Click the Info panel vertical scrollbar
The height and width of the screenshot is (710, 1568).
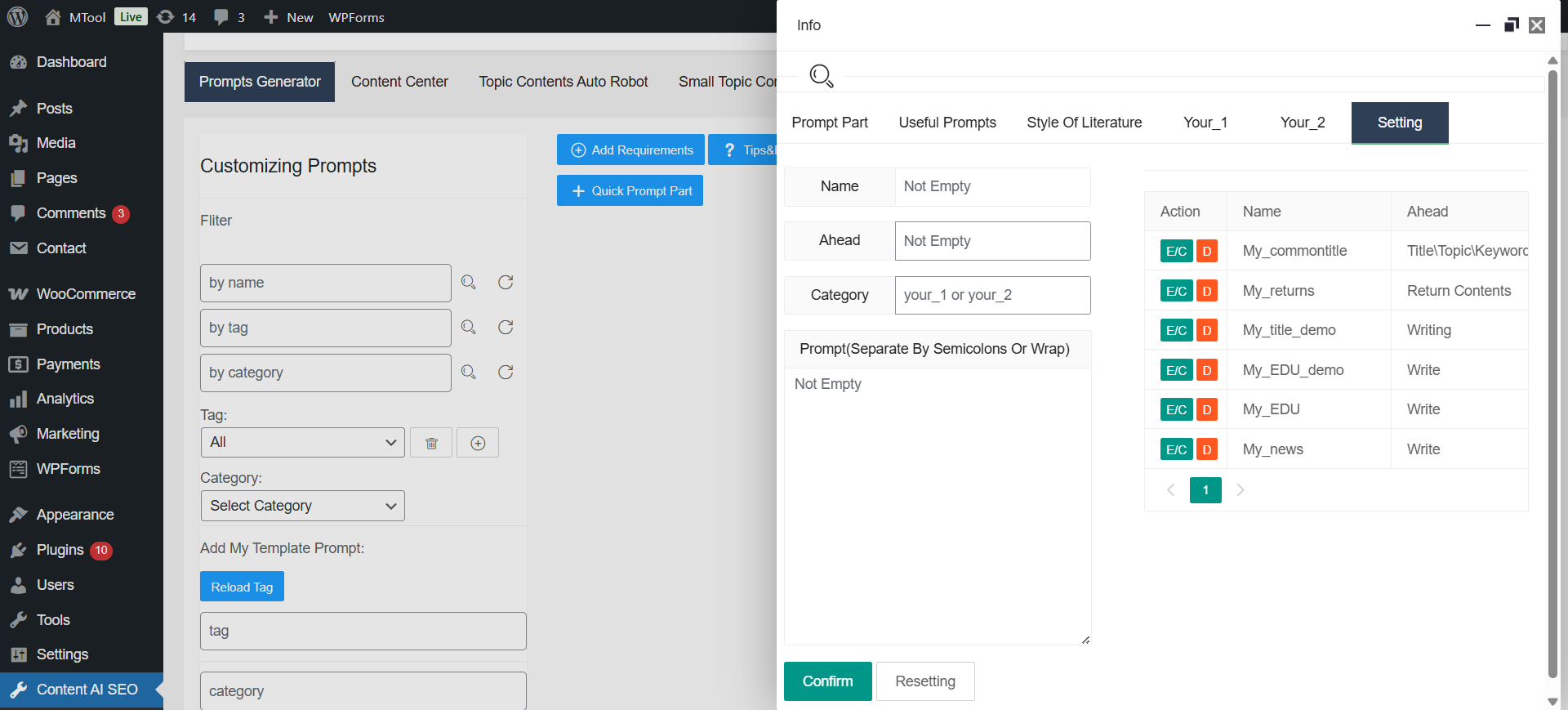1552,368
